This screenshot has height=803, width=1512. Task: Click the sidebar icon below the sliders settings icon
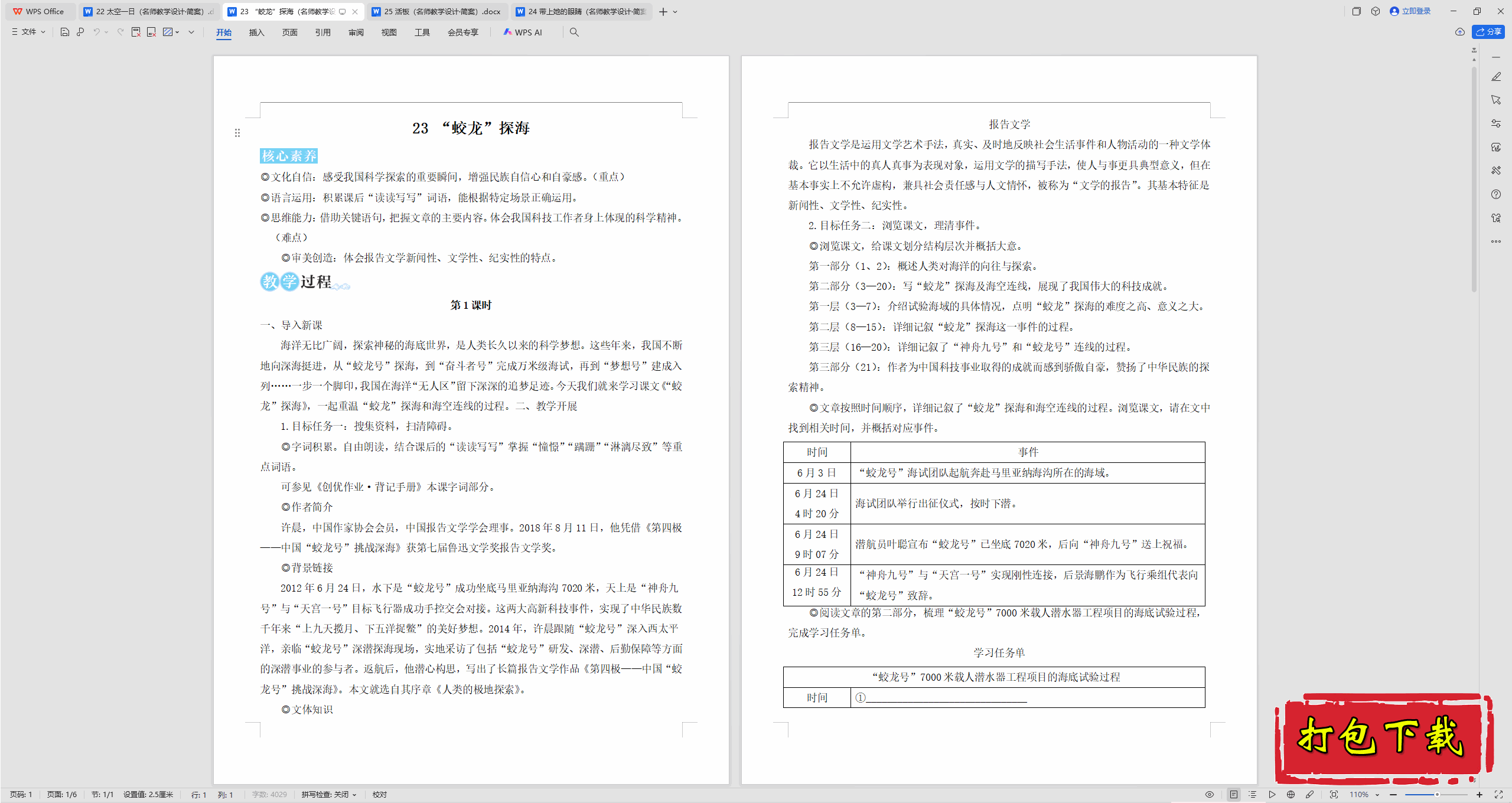point(1496,147)
